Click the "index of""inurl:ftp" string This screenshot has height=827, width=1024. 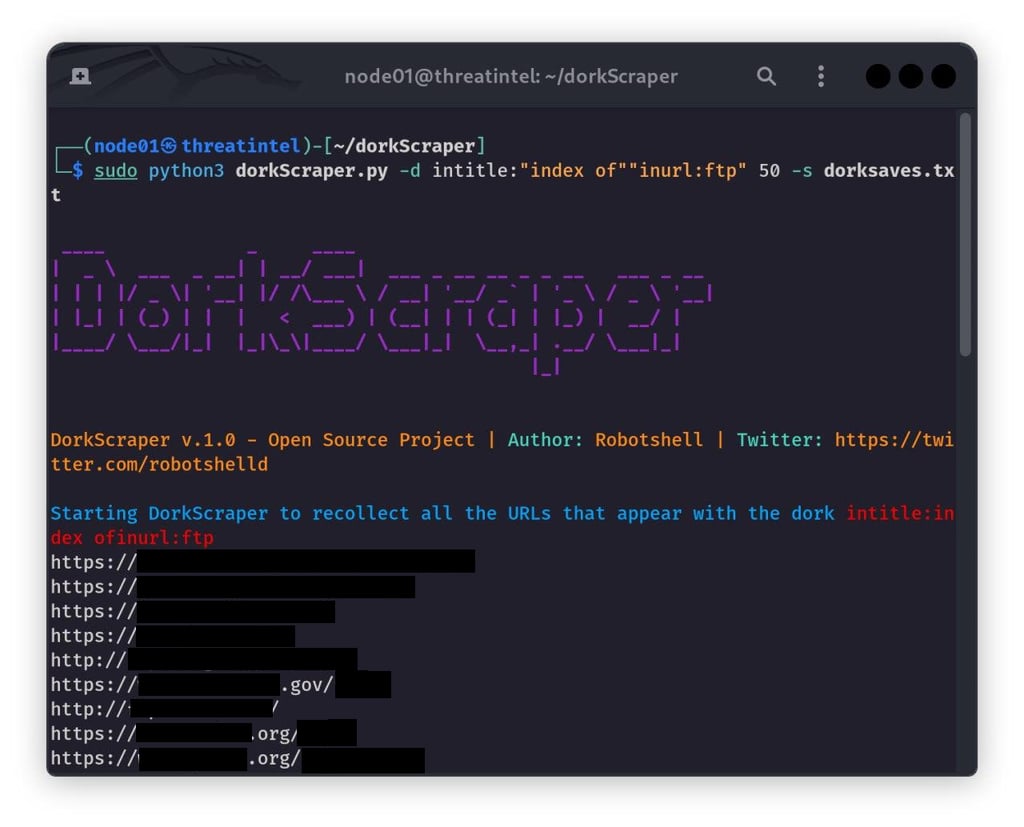[x=632, y=170]
